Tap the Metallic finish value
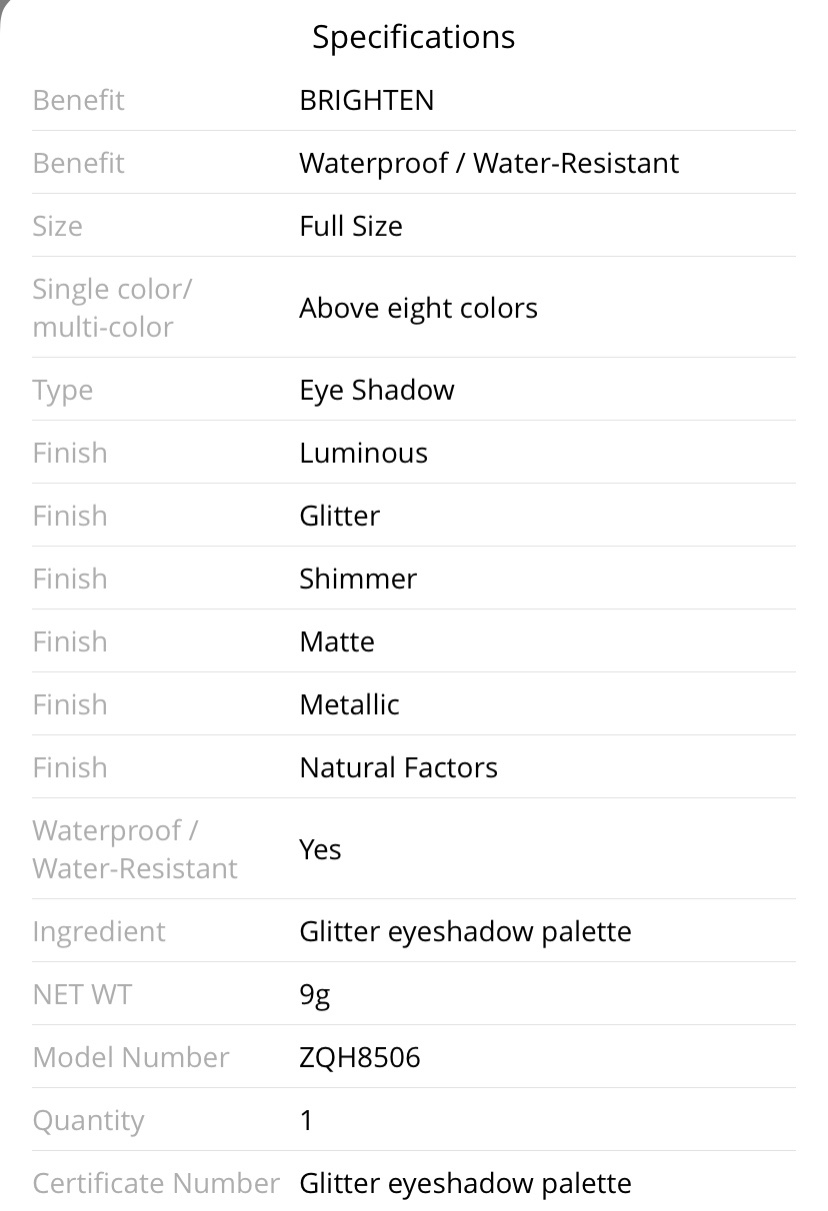The height and width of the screenshot is (1211, 828). pyautogui.click(x=349, y=705)
